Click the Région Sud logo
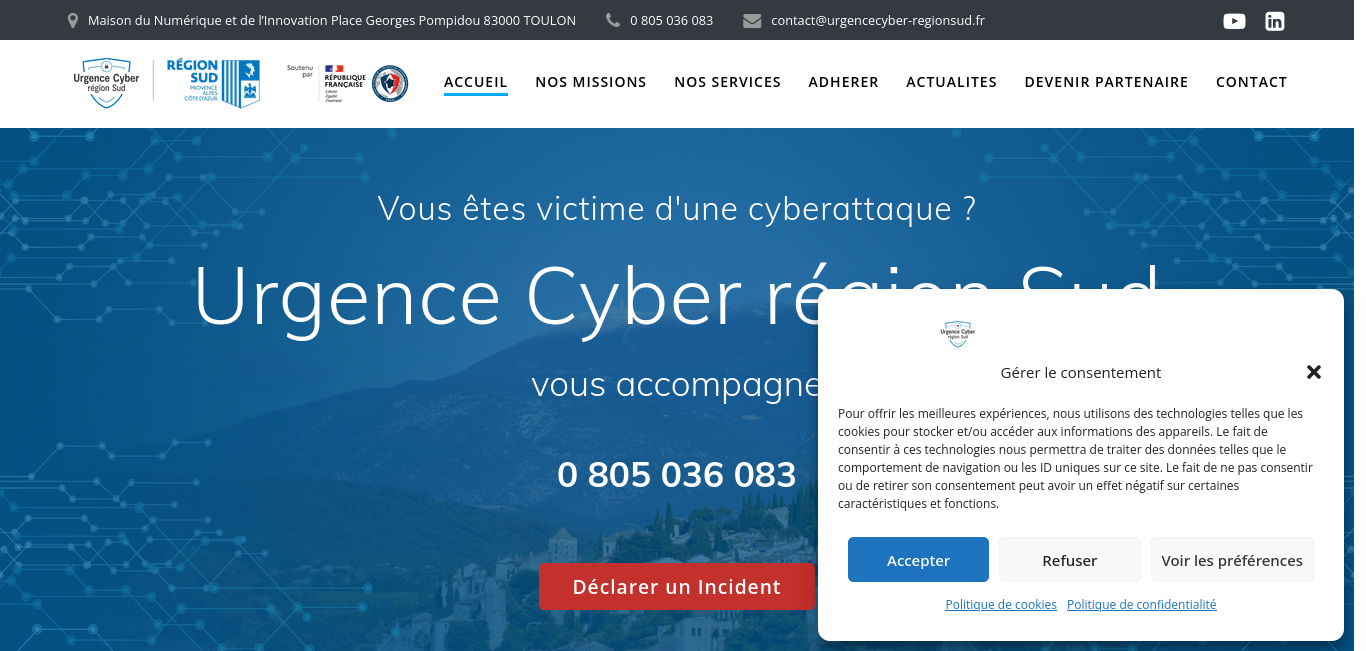This screenshot has width=1366, height=651. click(213, 83)
